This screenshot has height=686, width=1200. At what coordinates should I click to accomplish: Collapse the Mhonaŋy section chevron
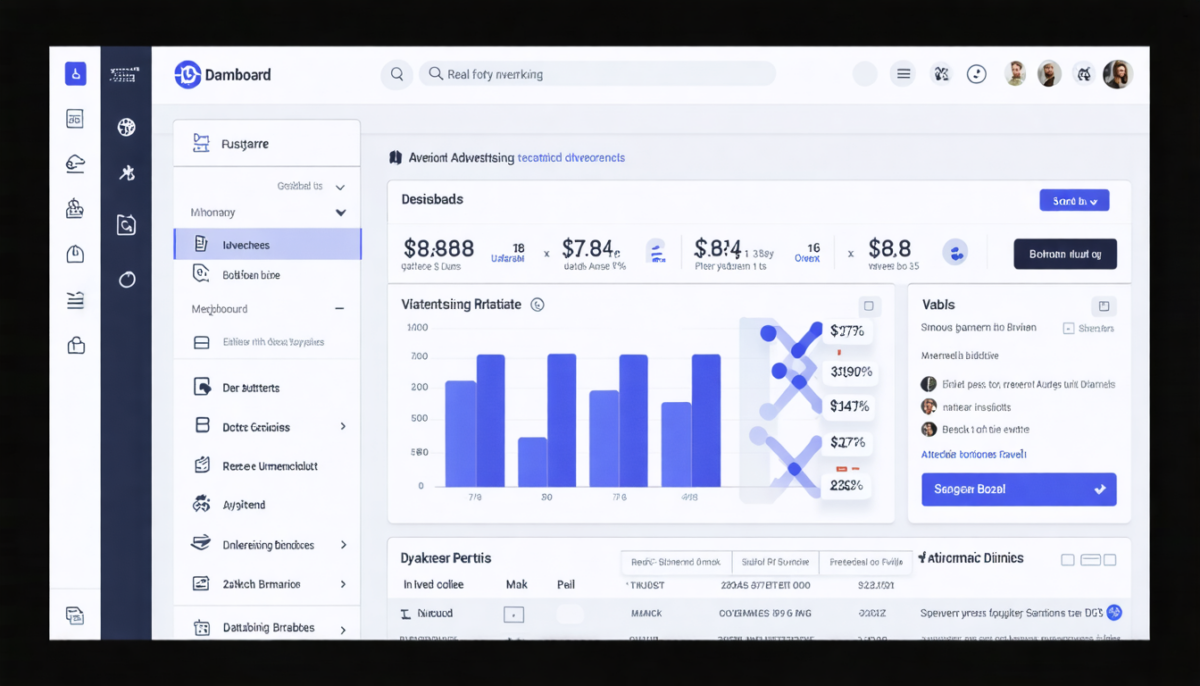(x=341, y=212)
